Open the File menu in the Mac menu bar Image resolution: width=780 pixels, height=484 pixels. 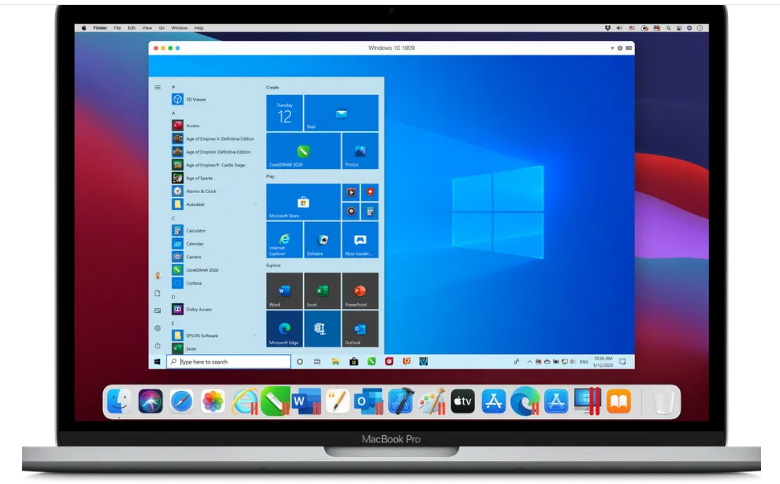[x=117, y=28]
